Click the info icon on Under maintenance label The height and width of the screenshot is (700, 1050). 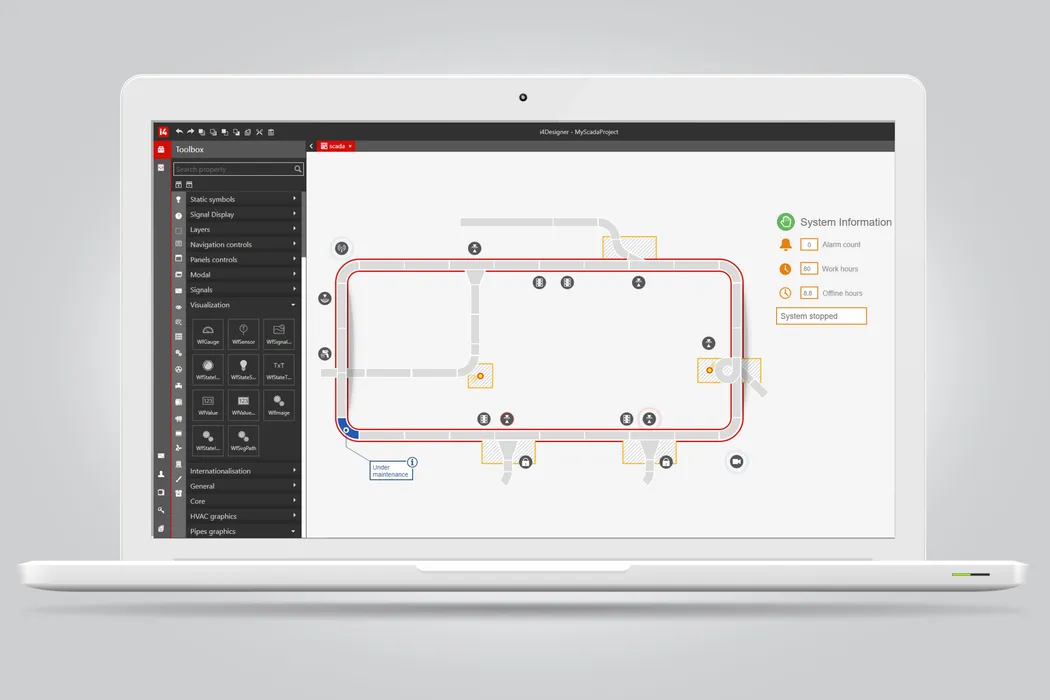coord(412,462)
